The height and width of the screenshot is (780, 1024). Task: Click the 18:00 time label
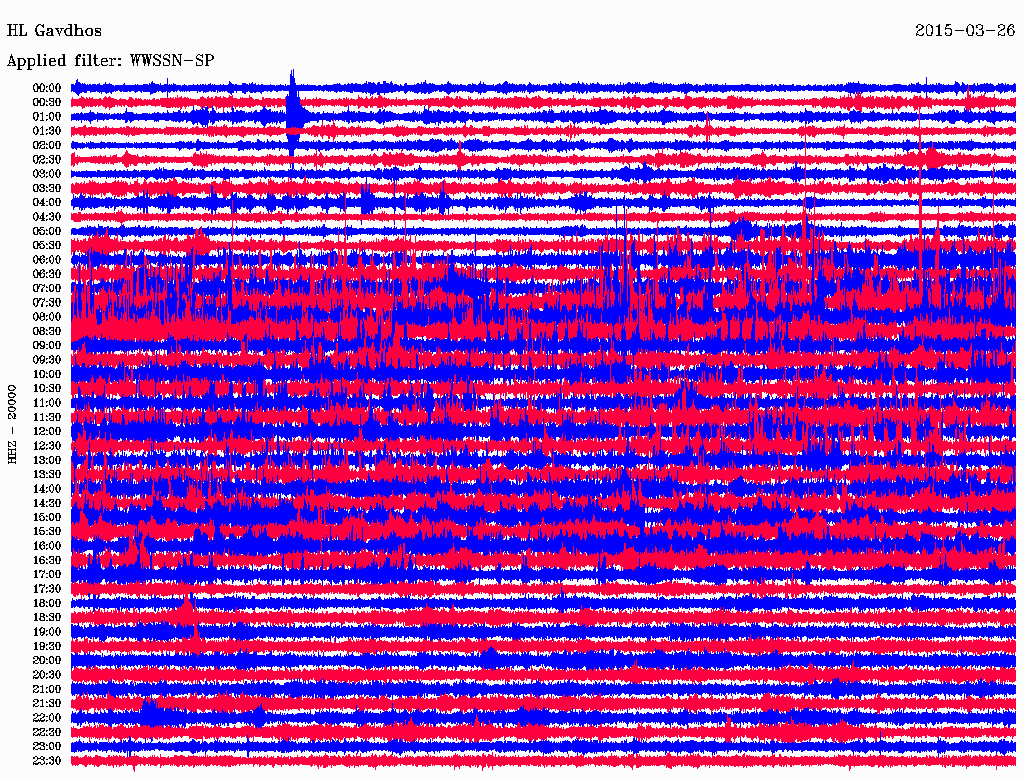[47, 603]
